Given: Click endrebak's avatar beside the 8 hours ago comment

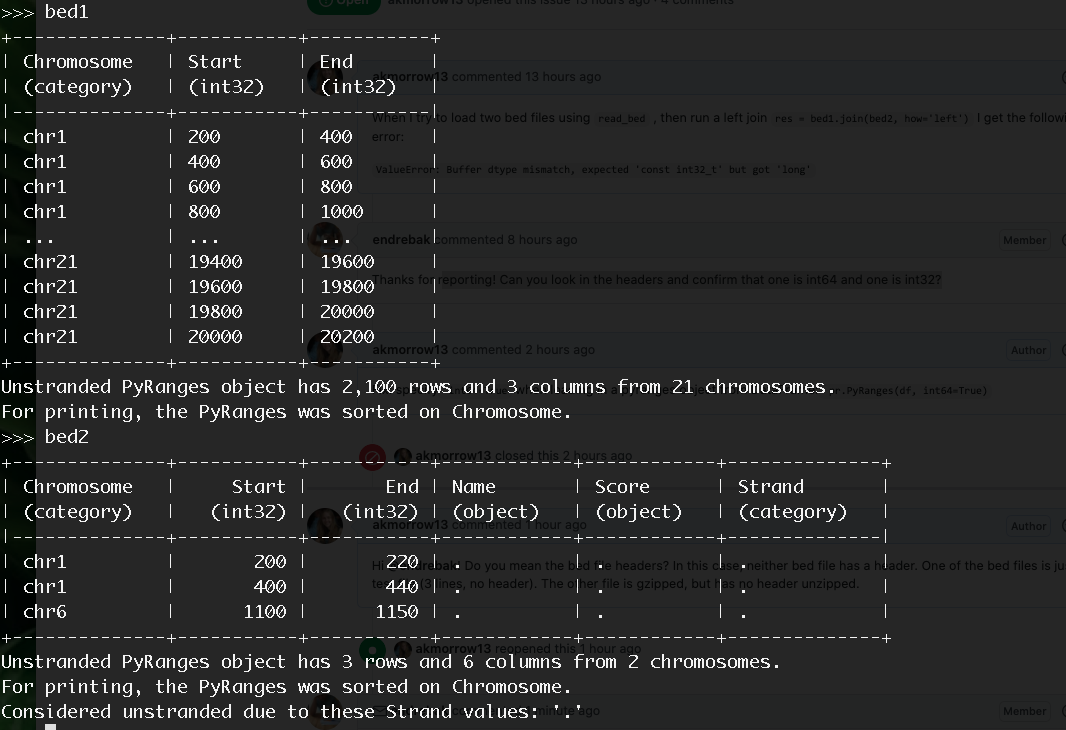Looking at the screenshot, I should point(324,240).
